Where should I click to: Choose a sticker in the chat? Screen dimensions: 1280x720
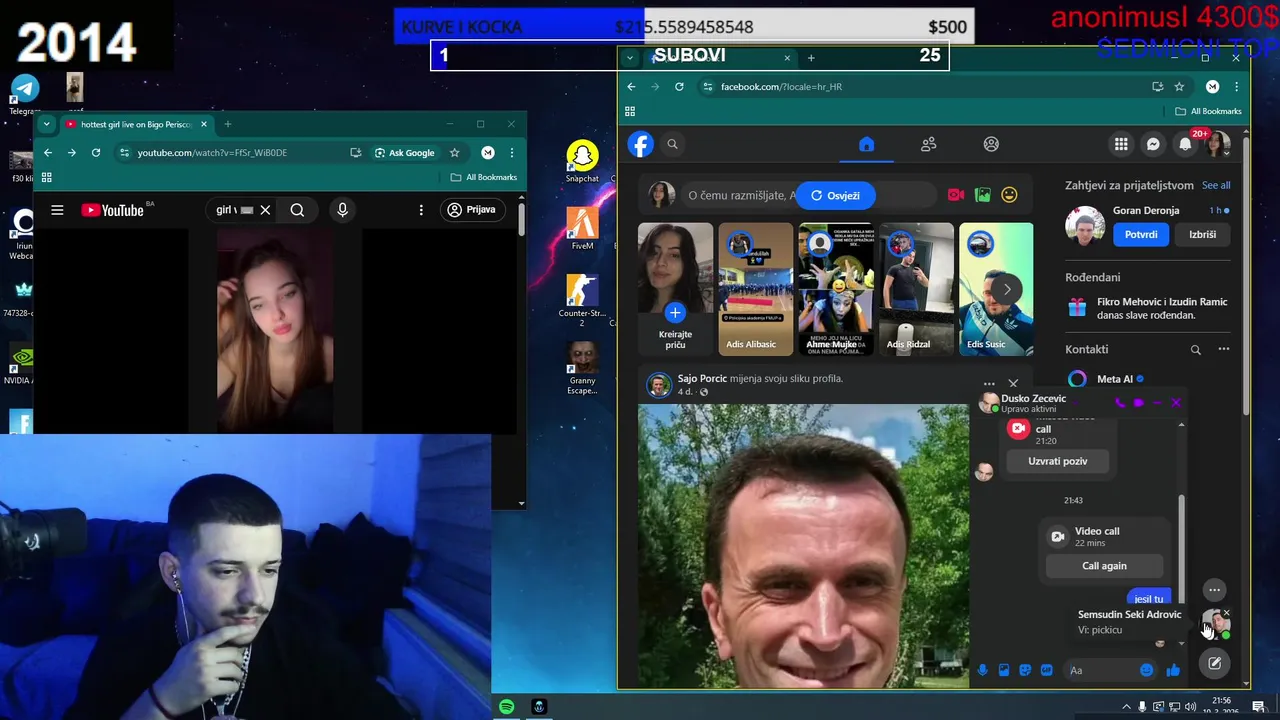click(1025, 670)
